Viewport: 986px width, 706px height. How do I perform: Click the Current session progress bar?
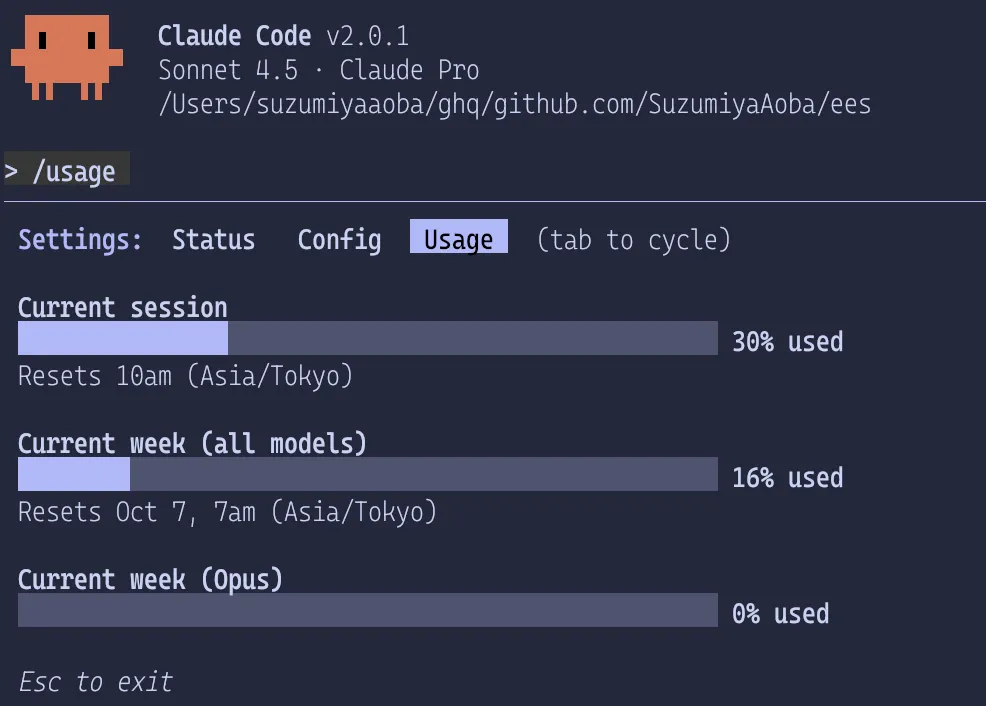point(367,339)
